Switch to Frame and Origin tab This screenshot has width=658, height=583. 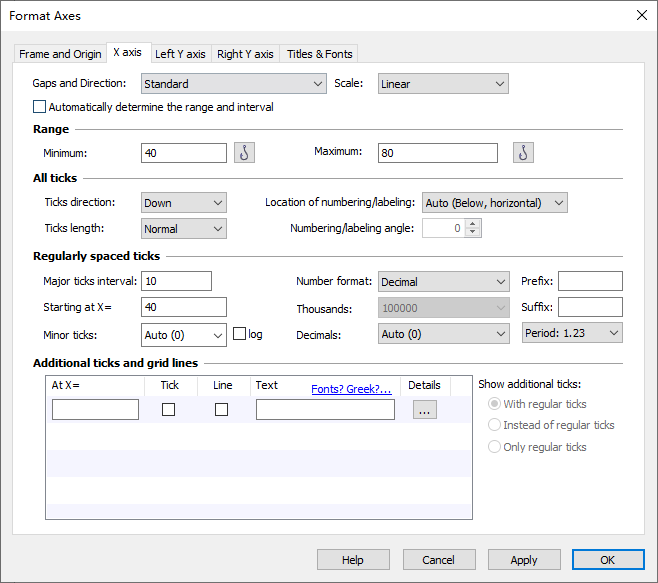pos(60,54)
